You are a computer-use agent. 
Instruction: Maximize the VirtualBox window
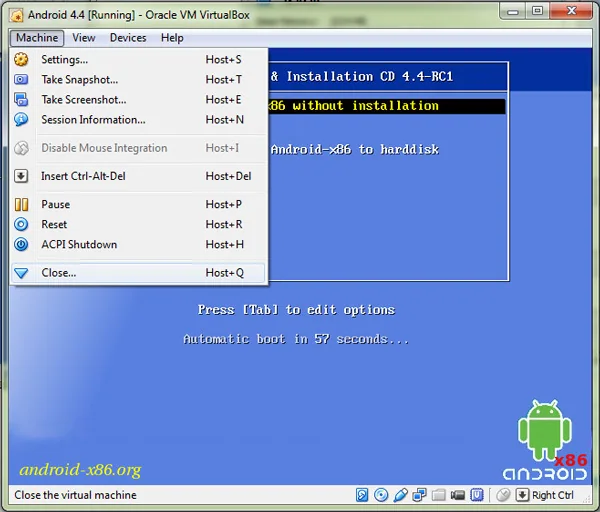(x=538, y=11)
